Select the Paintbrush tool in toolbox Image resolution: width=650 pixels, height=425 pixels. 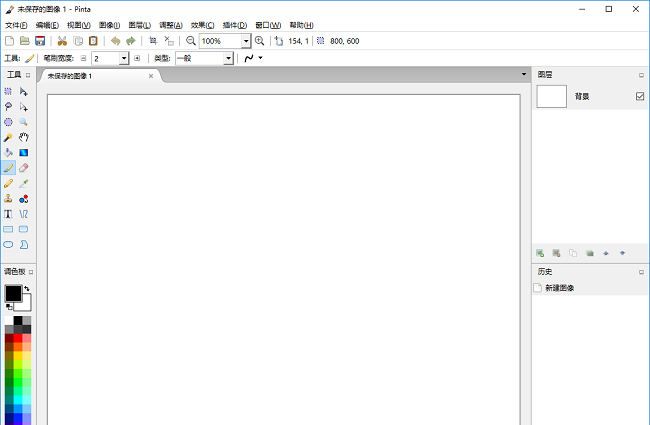click(9, 168)
